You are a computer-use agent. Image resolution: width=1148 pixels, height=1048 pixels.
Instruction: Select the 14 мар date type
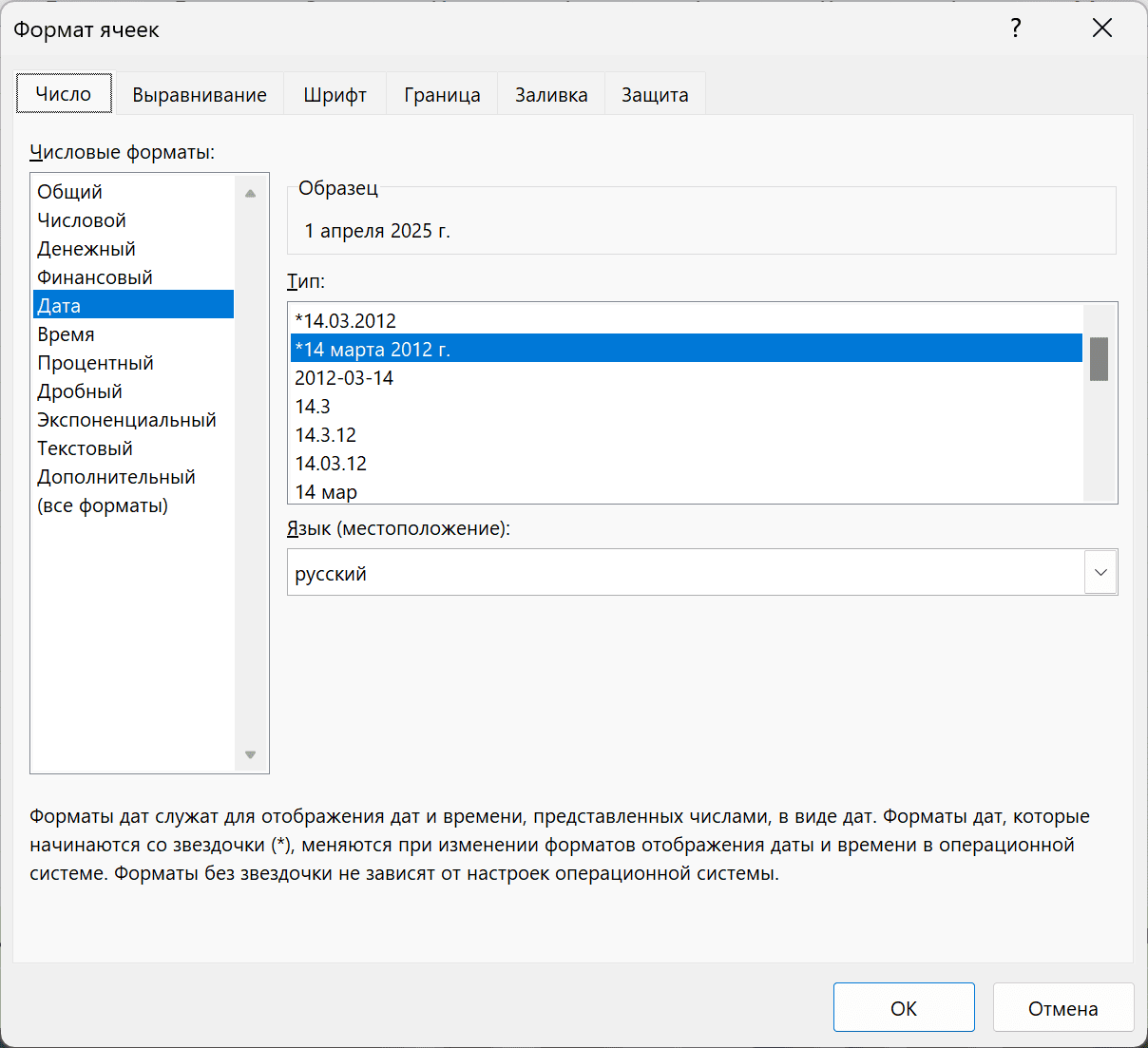pos(686,490)
